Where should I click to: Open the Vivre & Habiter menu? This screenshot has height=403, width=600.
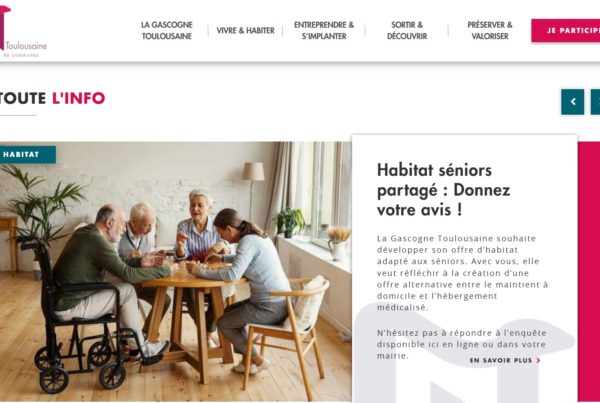coord(245,31)
